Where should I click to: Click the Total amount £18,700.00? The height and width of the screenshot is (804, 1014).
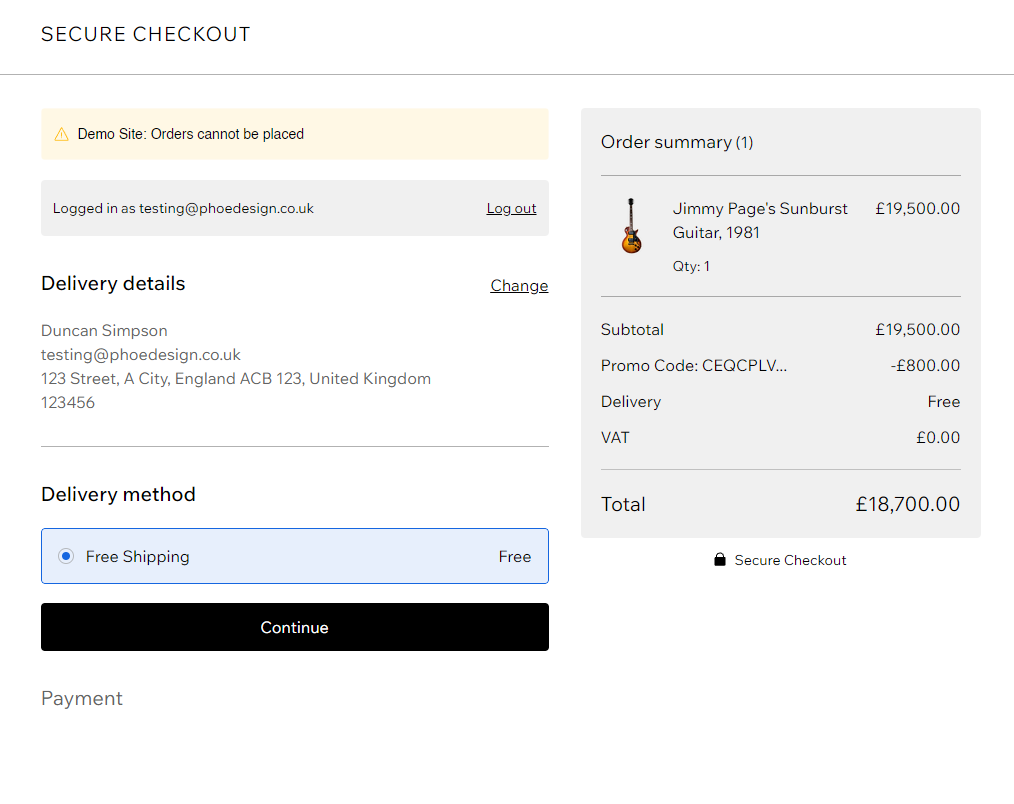pos(907,504)
